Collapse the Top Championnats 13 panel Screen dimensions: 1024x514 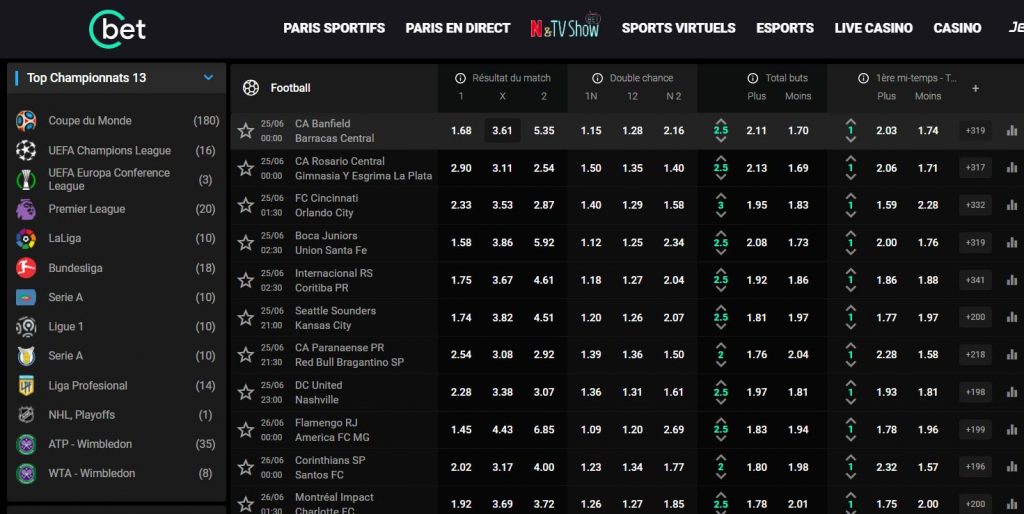click(208, 78)
